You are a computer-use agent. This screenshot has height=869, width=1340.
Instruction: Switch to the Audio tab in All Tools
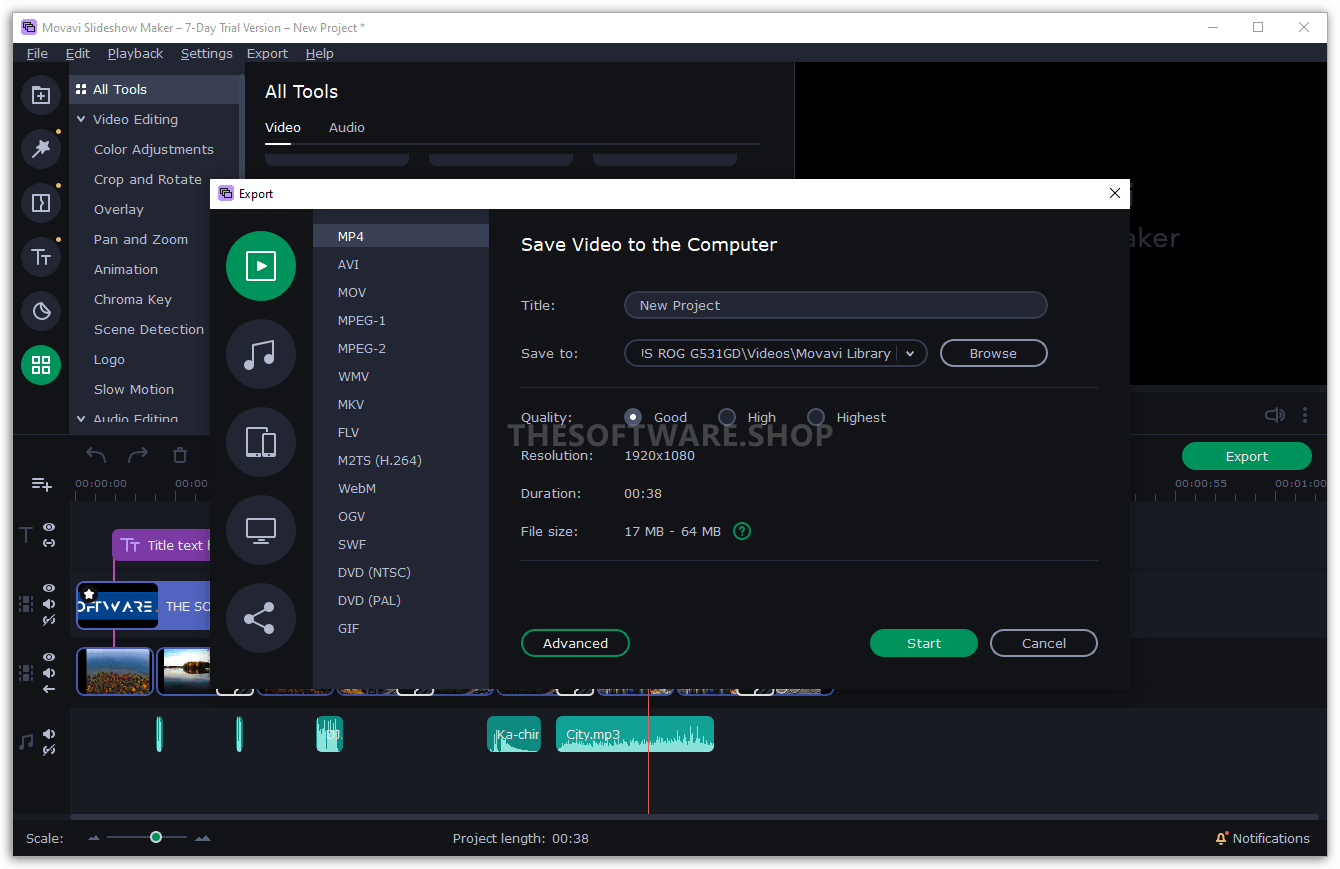pos(346,127)
